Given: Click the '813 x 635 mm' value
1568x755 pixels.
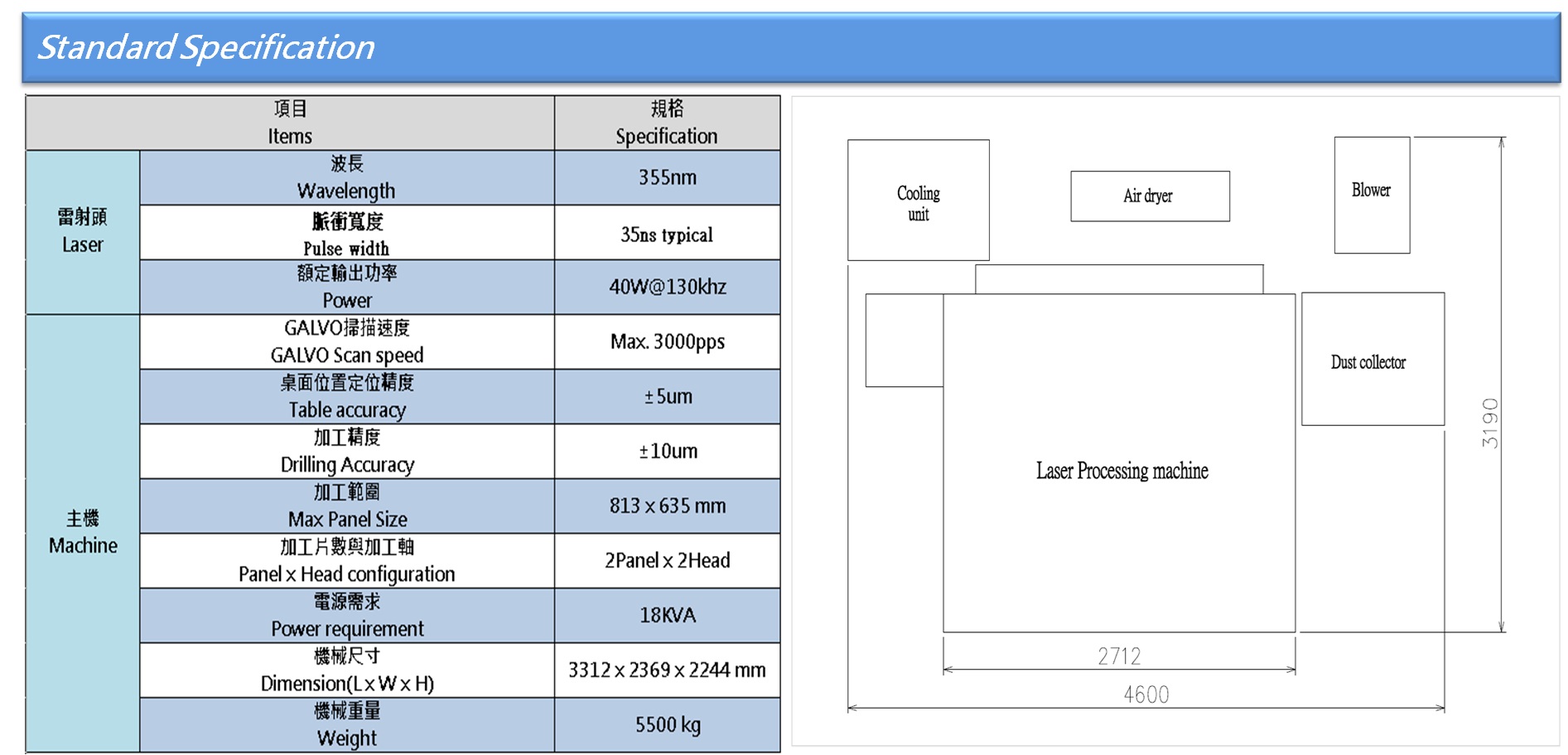Looking at the screenshot, I should pyautogui.click(x=668, y=506).
